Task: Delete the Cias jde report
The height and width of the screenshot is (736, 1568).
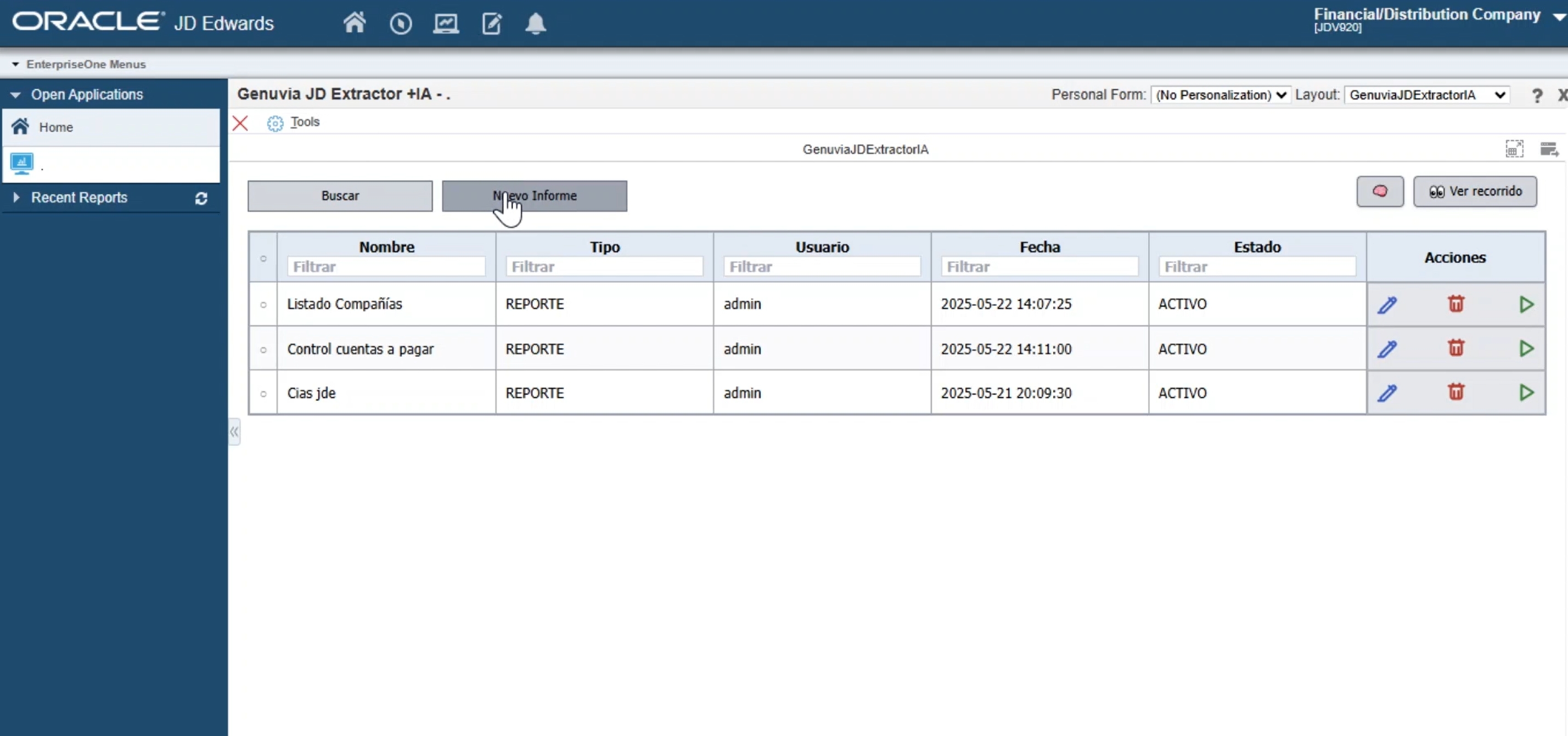Action: coord(1456,391)
